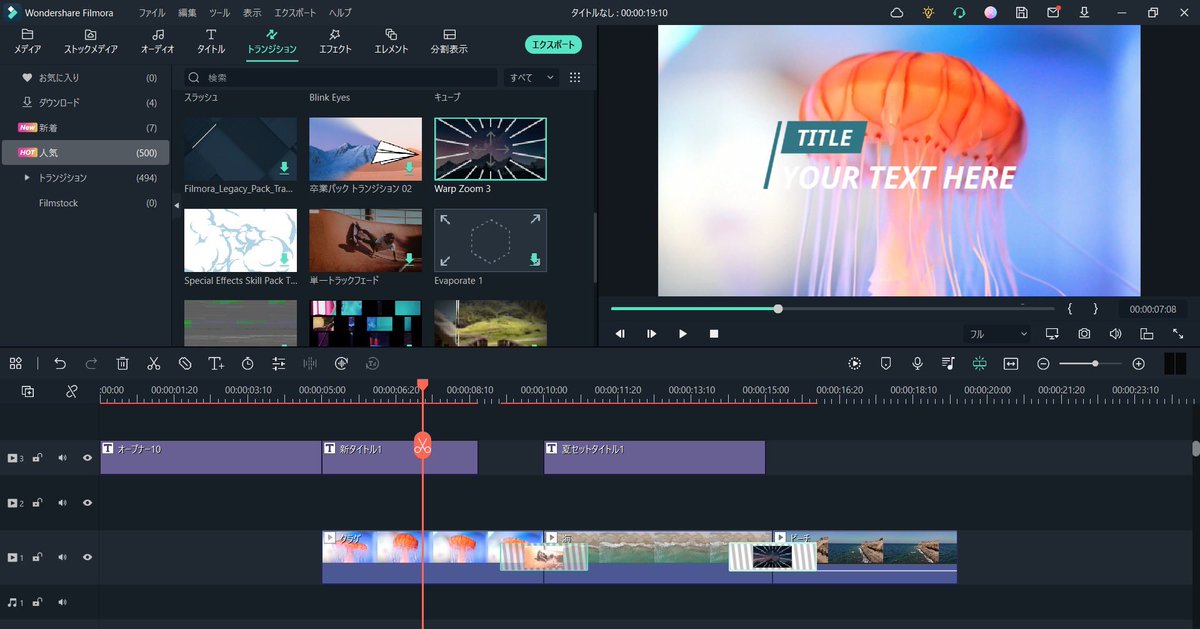The width and height of the screenshot is (1200, 629).
Task: Hide video track 2 with eye icon
Action: (x=87, y=503)
